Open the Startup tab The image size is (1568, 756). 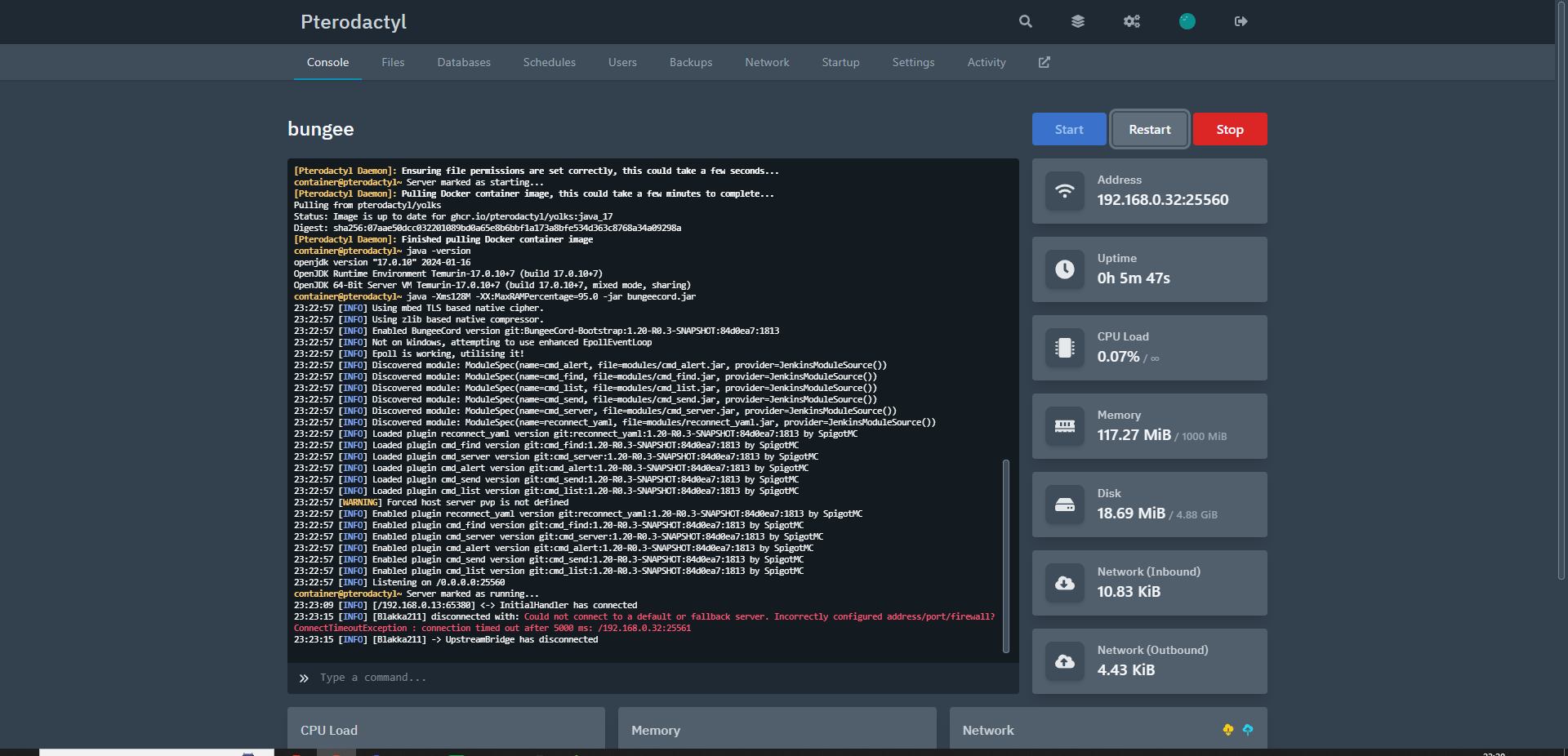[840, 62]
